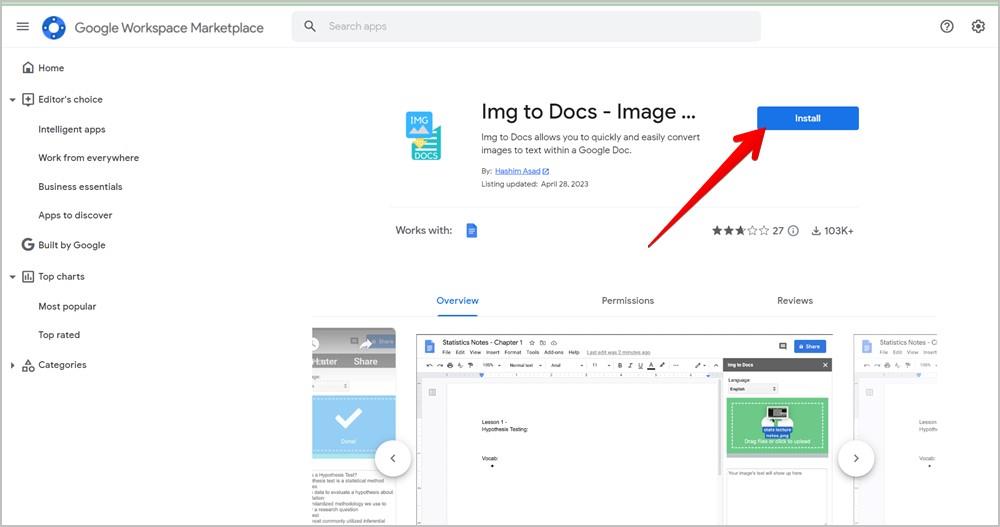Viewport: 1000px width, 527px height.
Task: Collapse the Top charts section arrow
Action: (x=12, y=277)
